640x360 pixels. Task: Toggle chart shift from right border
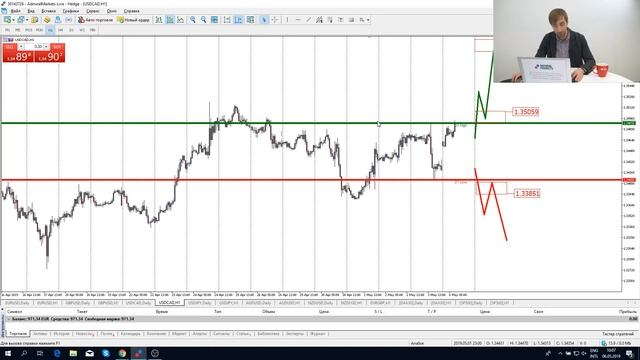point(238,20)
